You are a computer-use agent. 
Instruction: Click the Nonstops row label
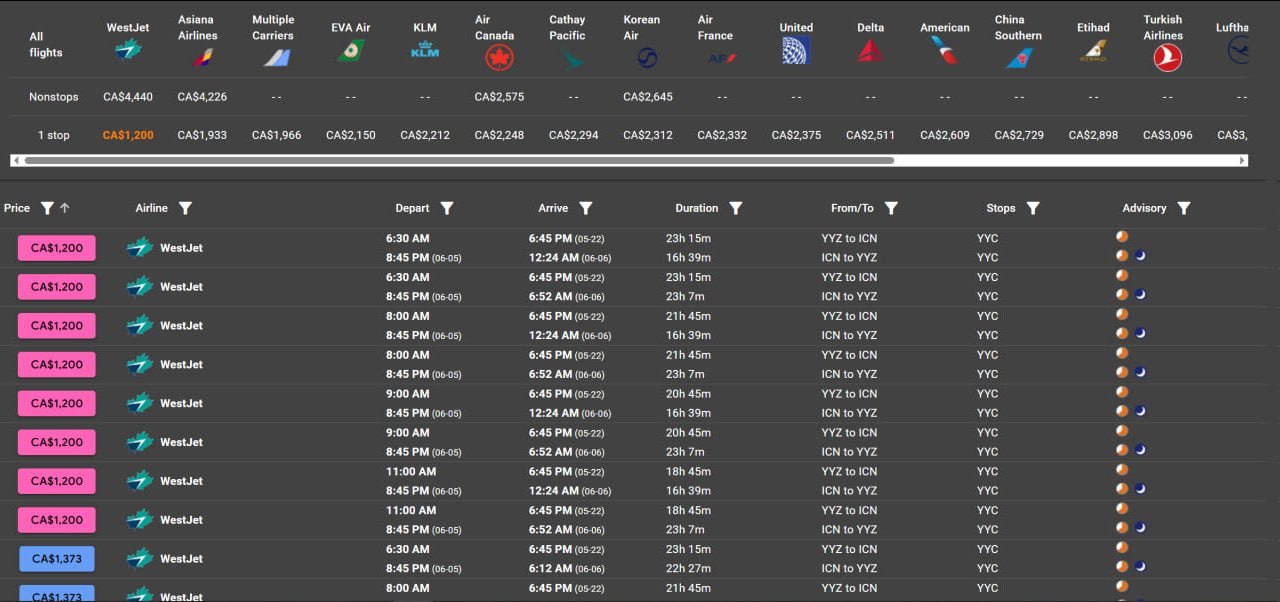click(x=53, y=97)
